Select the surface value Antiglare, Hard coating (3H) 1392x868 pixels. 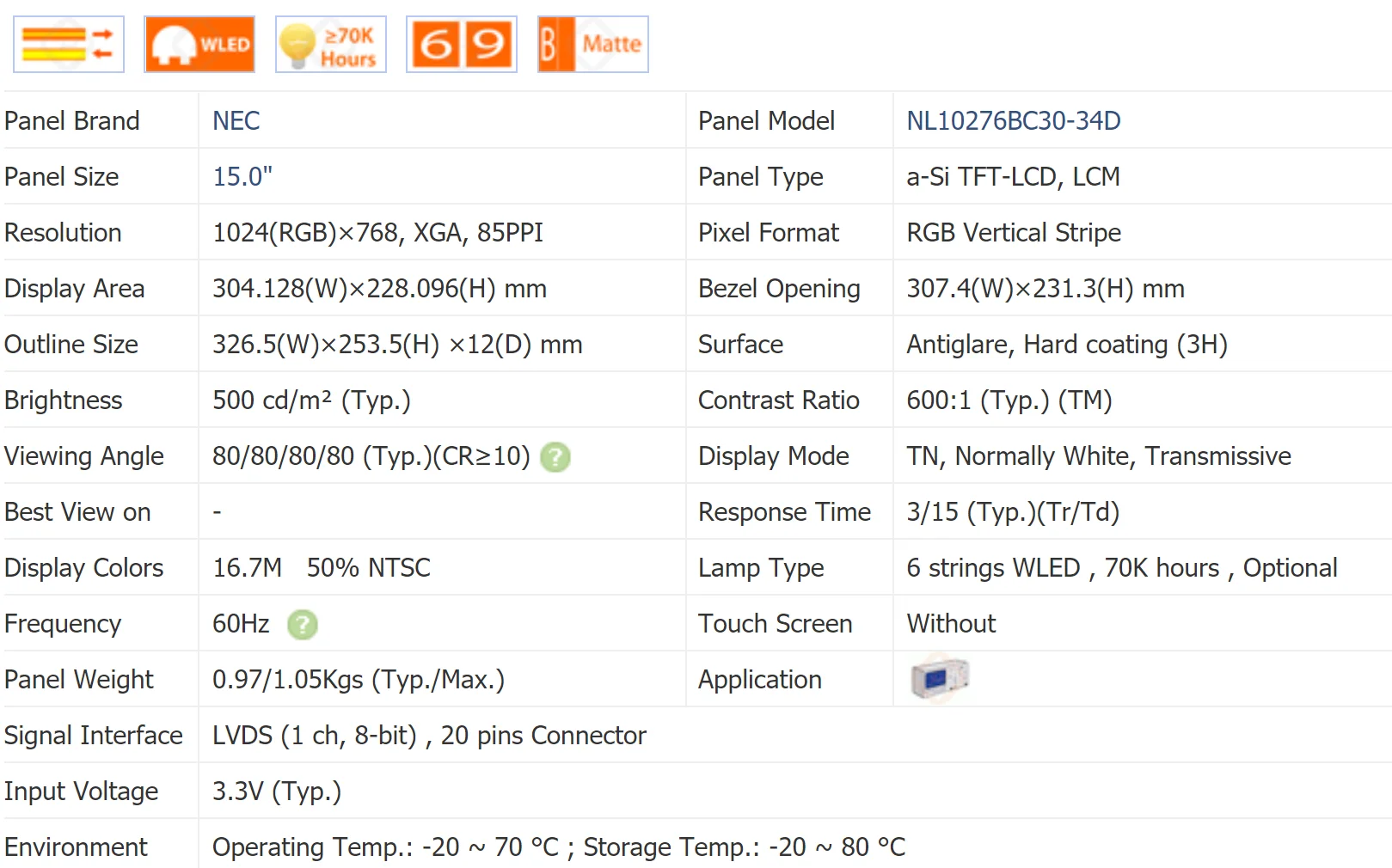(1067, 345)
